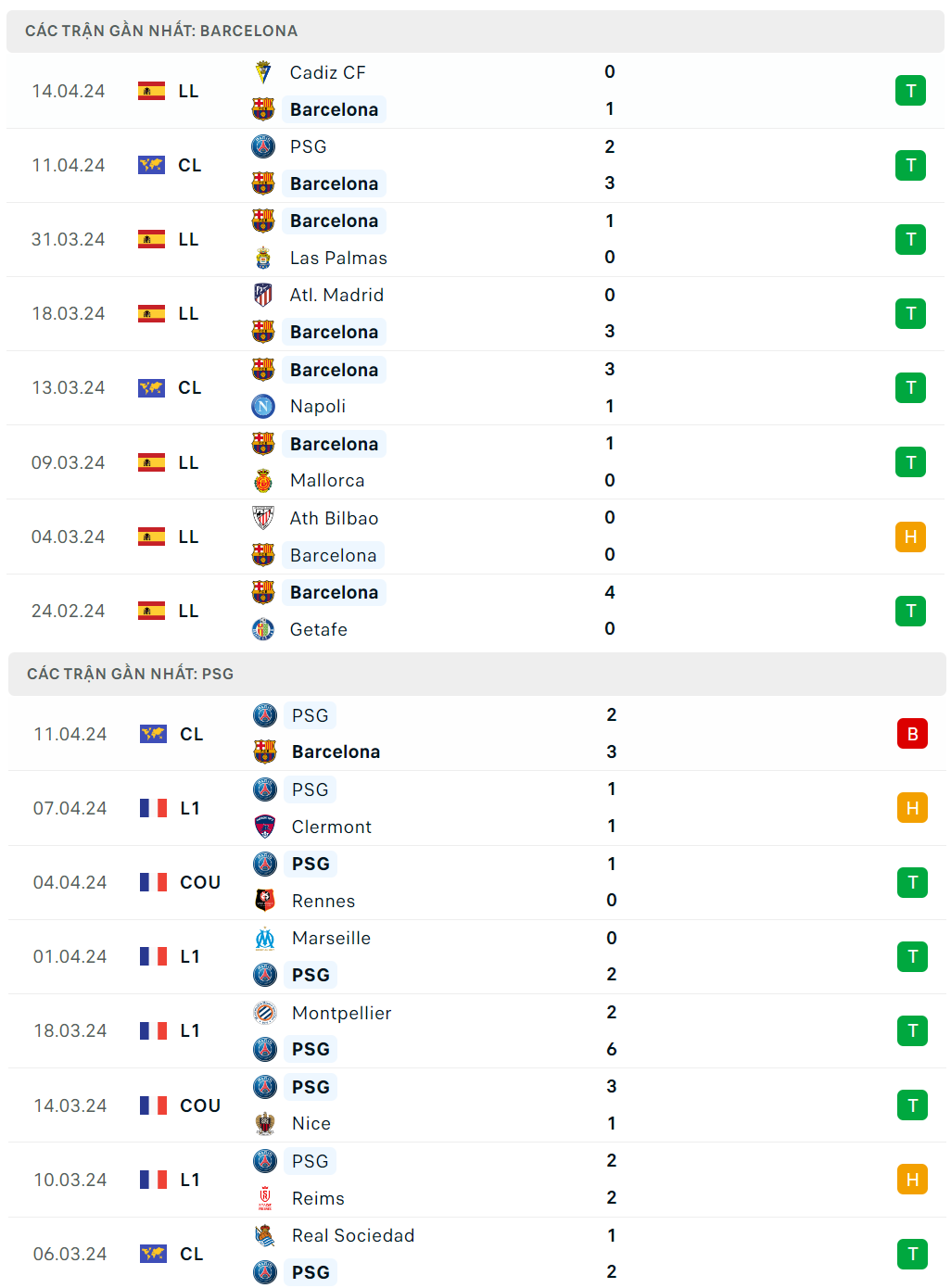The width and height of the screenshot is (951, 1288).
Task: Click the Getafe club crest
Action: coord(263,629)
